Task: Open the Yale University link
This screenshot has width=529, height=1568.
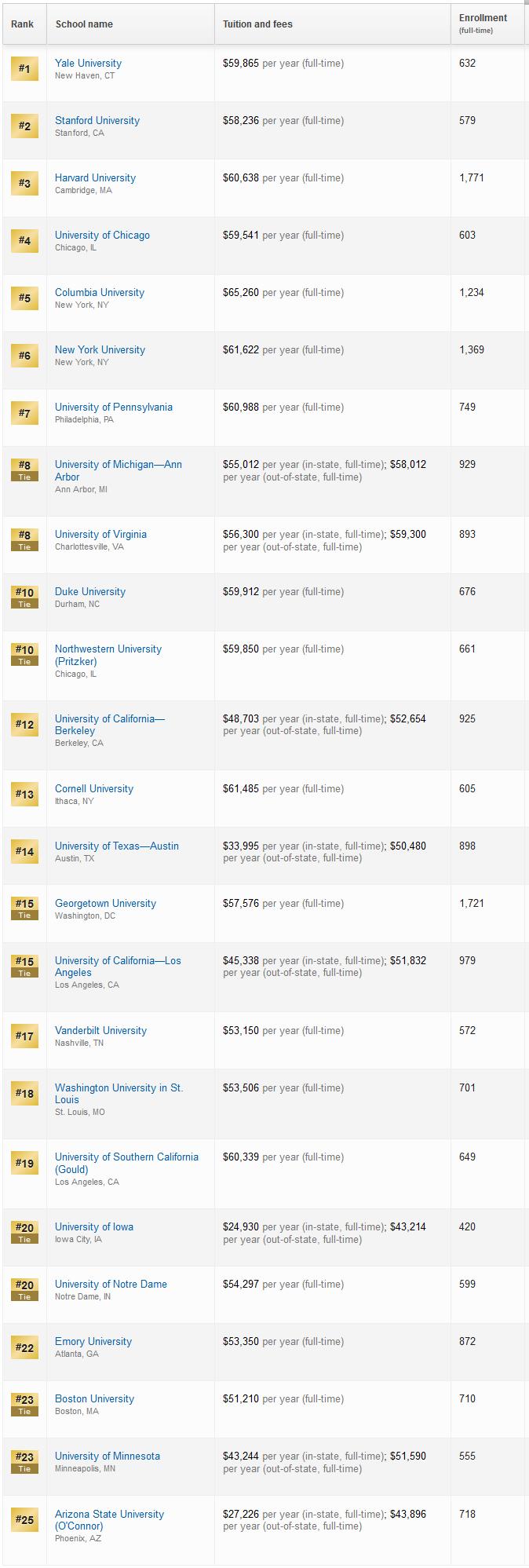Action: [88, 63]
